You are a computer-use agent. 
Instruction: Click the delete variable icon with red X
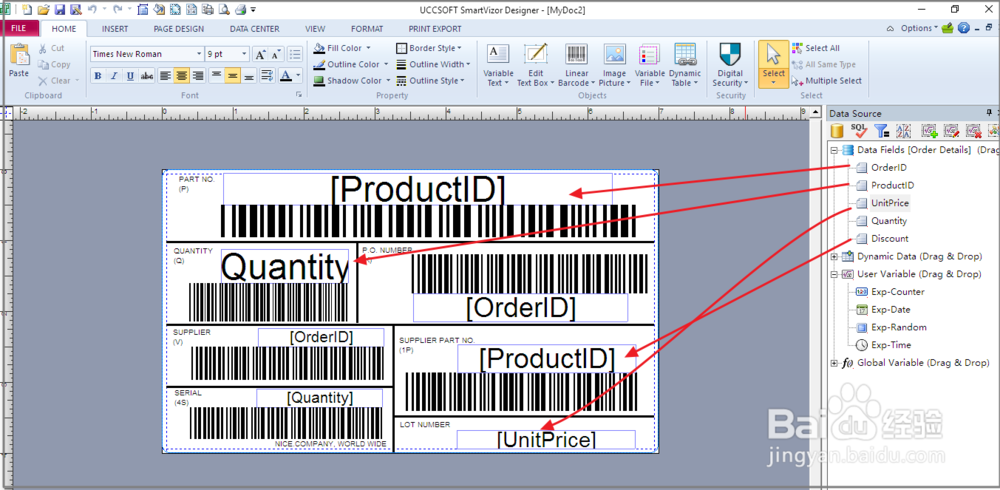coord(973,131)
